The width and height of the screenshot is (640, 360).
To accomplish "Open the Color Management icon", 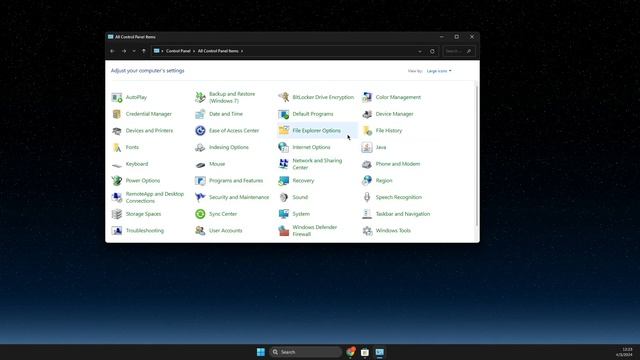I will (367, 98).
